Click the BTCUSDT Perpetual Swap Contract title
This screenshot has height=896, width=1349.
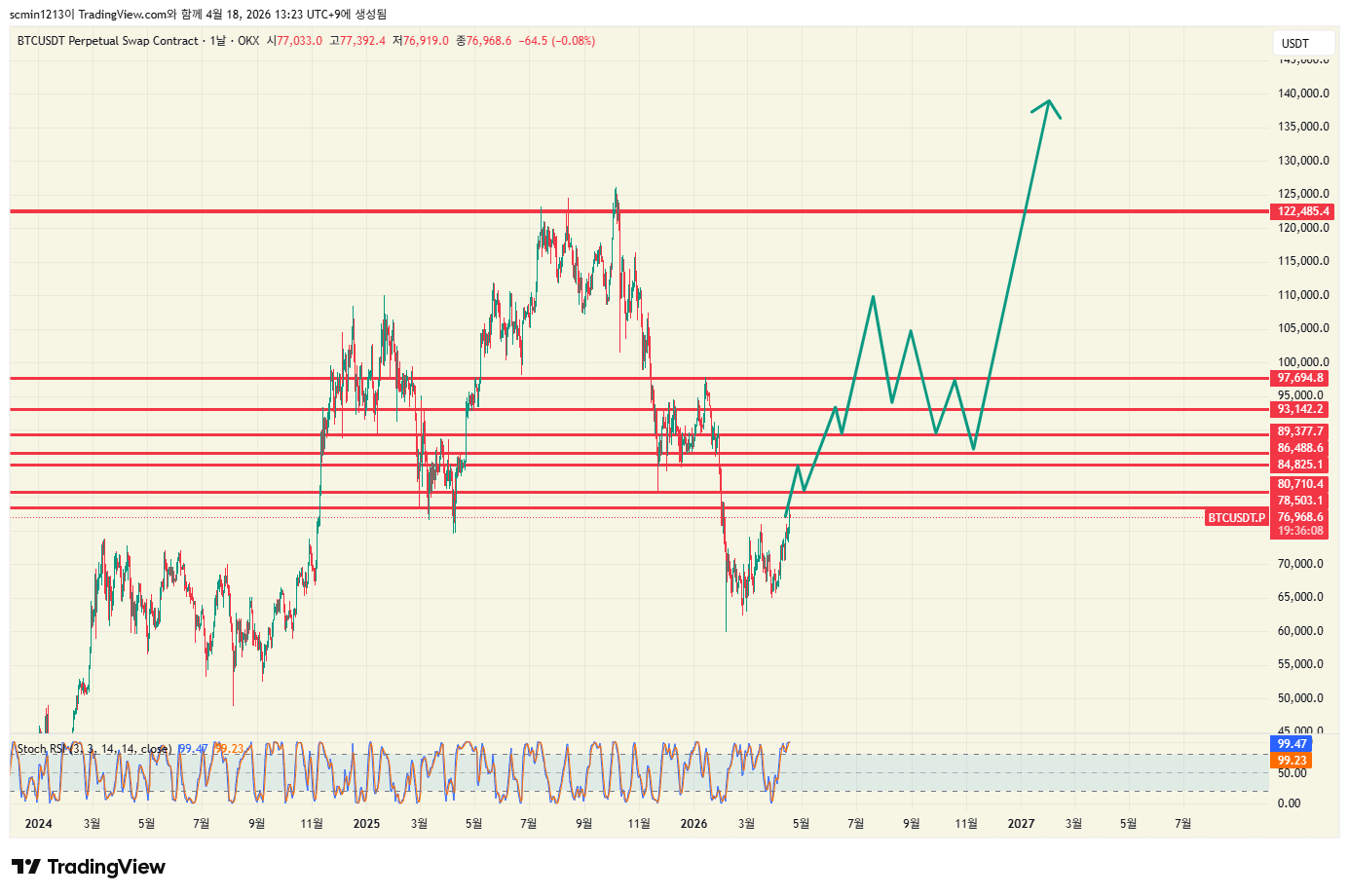tap(107, 41)
